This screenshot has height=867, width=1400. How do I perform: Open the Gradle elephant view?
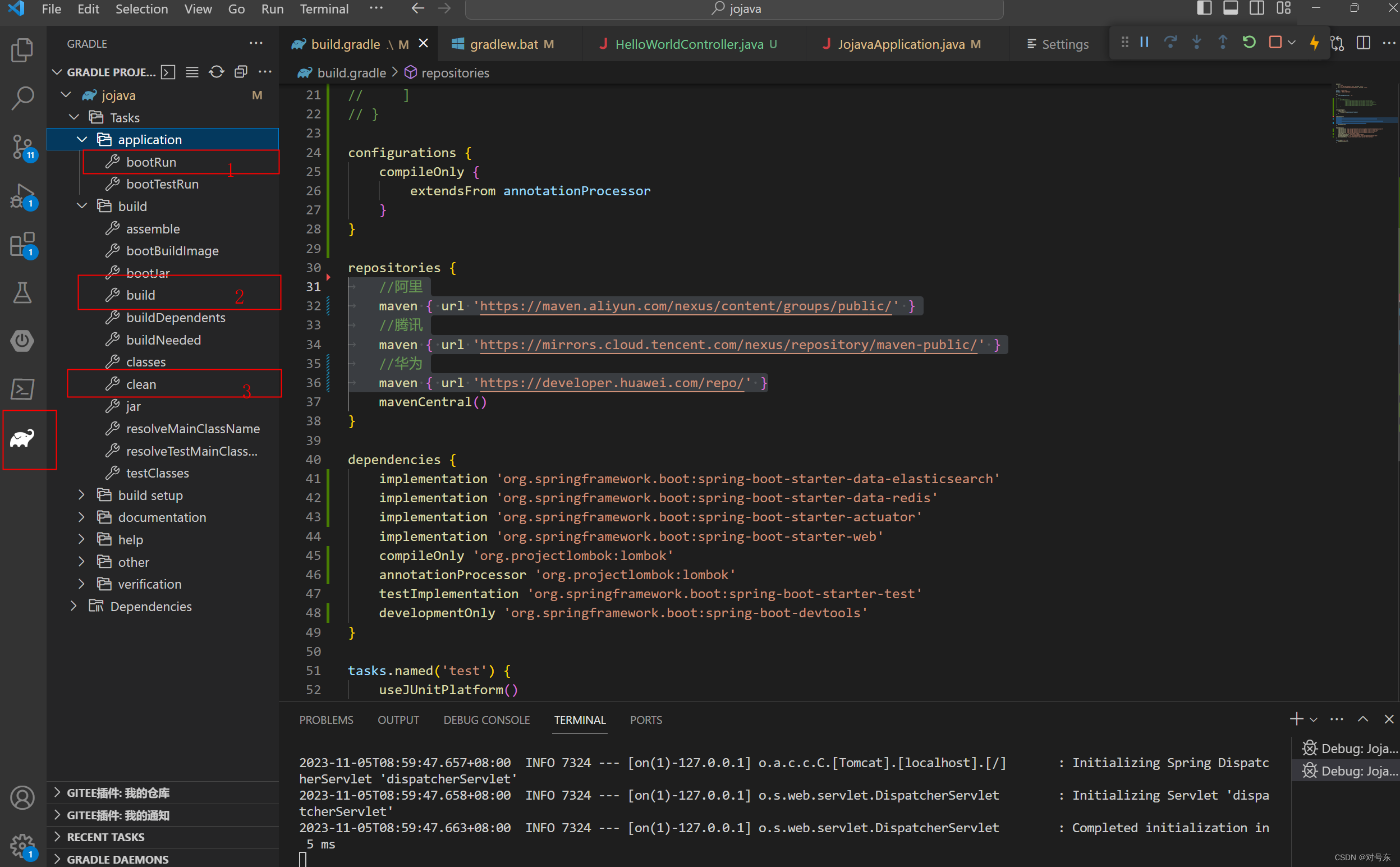(x=22, y=439)
